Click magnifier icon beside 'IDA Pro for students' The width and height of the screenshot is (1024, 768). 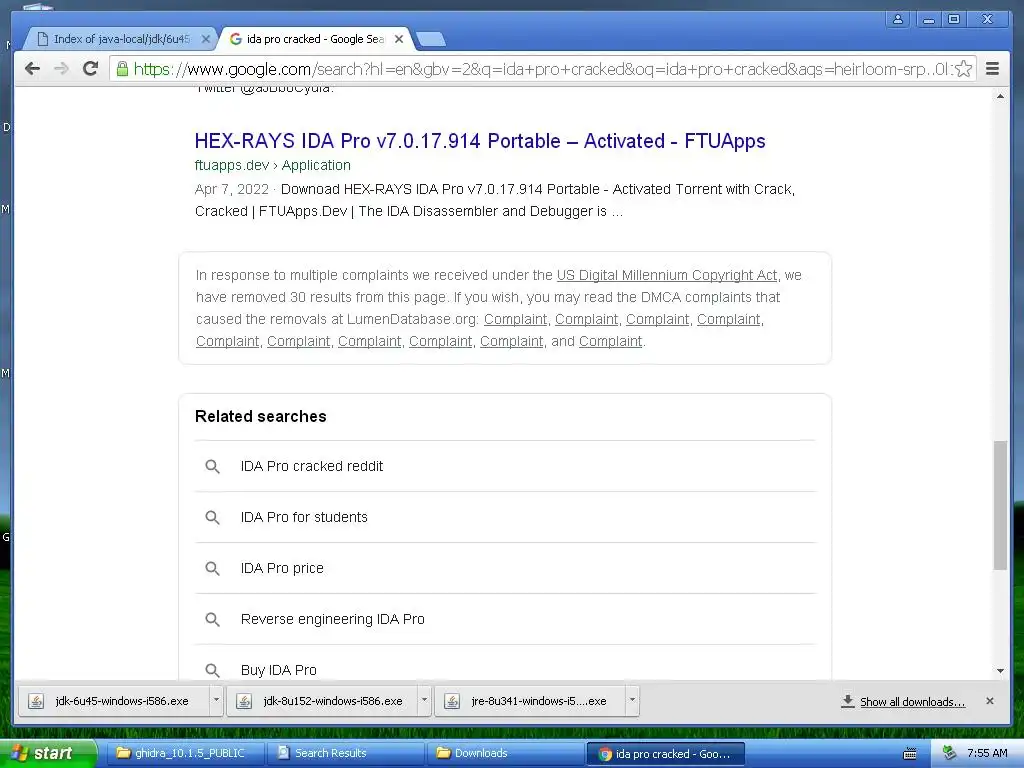pos(212,517)
